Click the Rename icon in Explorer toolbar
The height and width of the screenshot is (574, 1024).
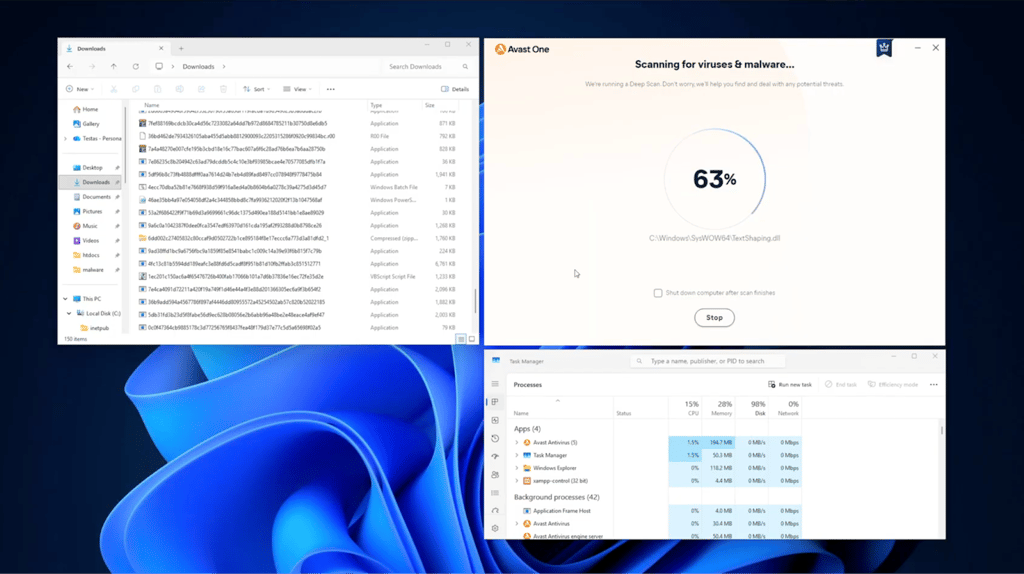[180, 89]
